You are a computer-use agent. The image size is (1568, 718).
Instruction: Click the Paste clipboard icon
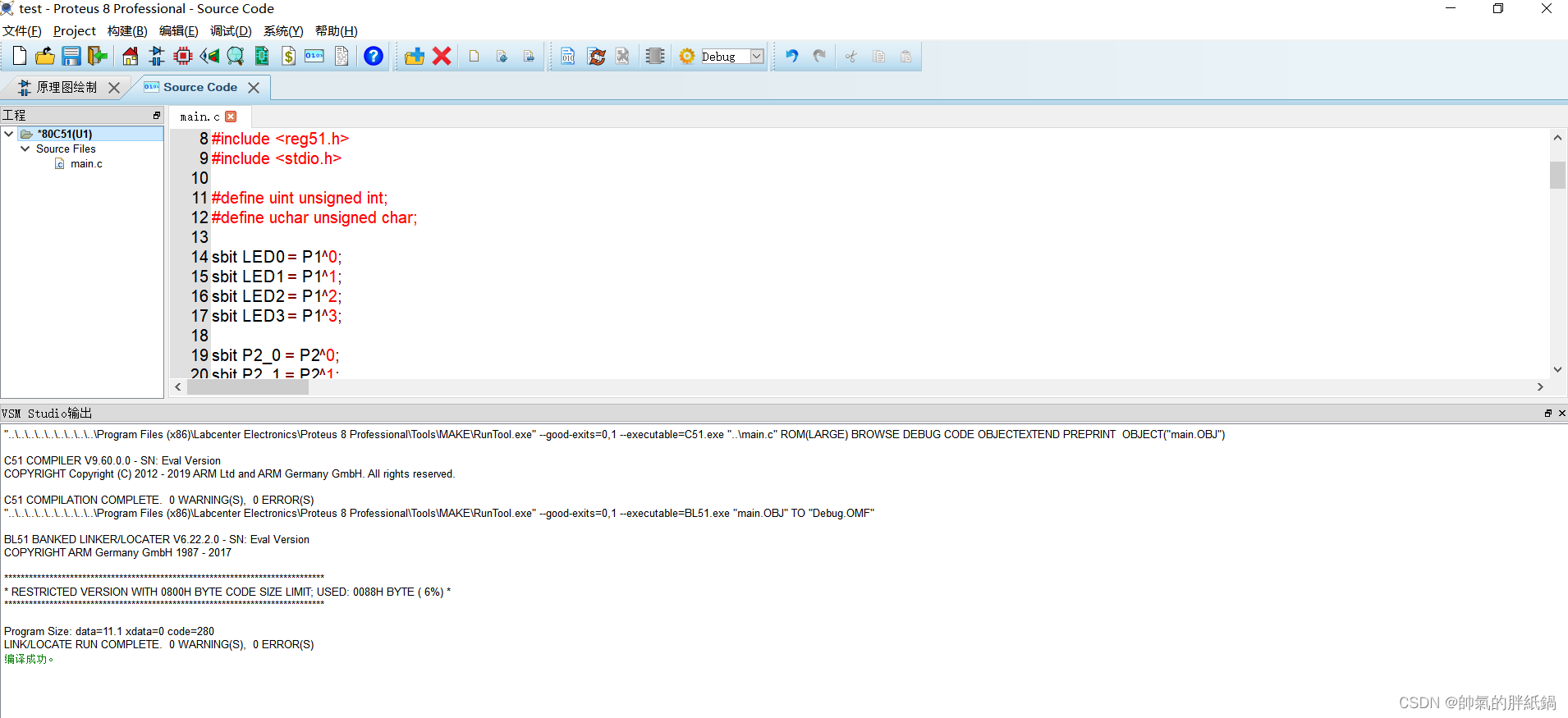tap(905, 56)
